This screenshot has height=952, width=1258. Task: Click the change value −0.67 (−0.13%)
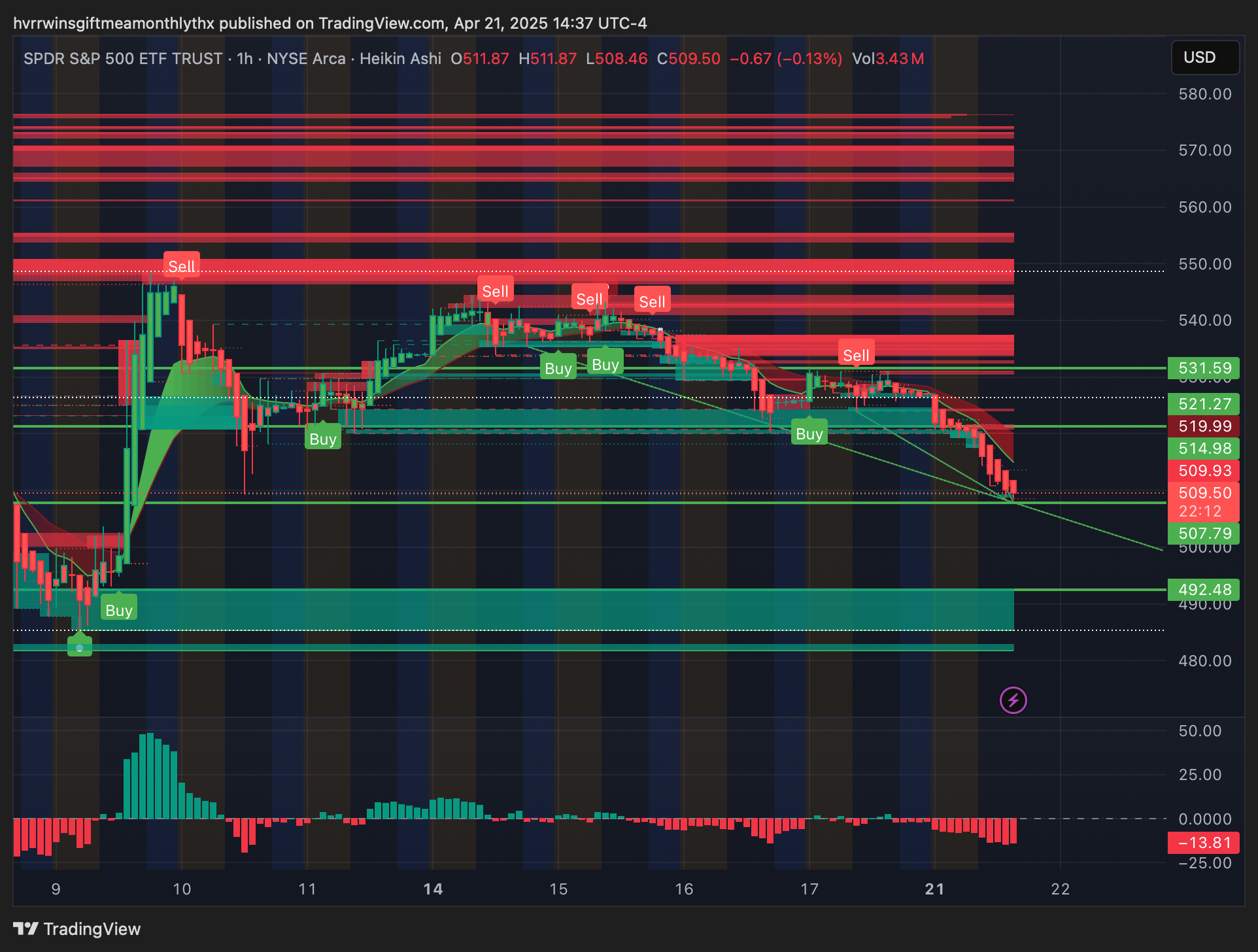[786, 59]
